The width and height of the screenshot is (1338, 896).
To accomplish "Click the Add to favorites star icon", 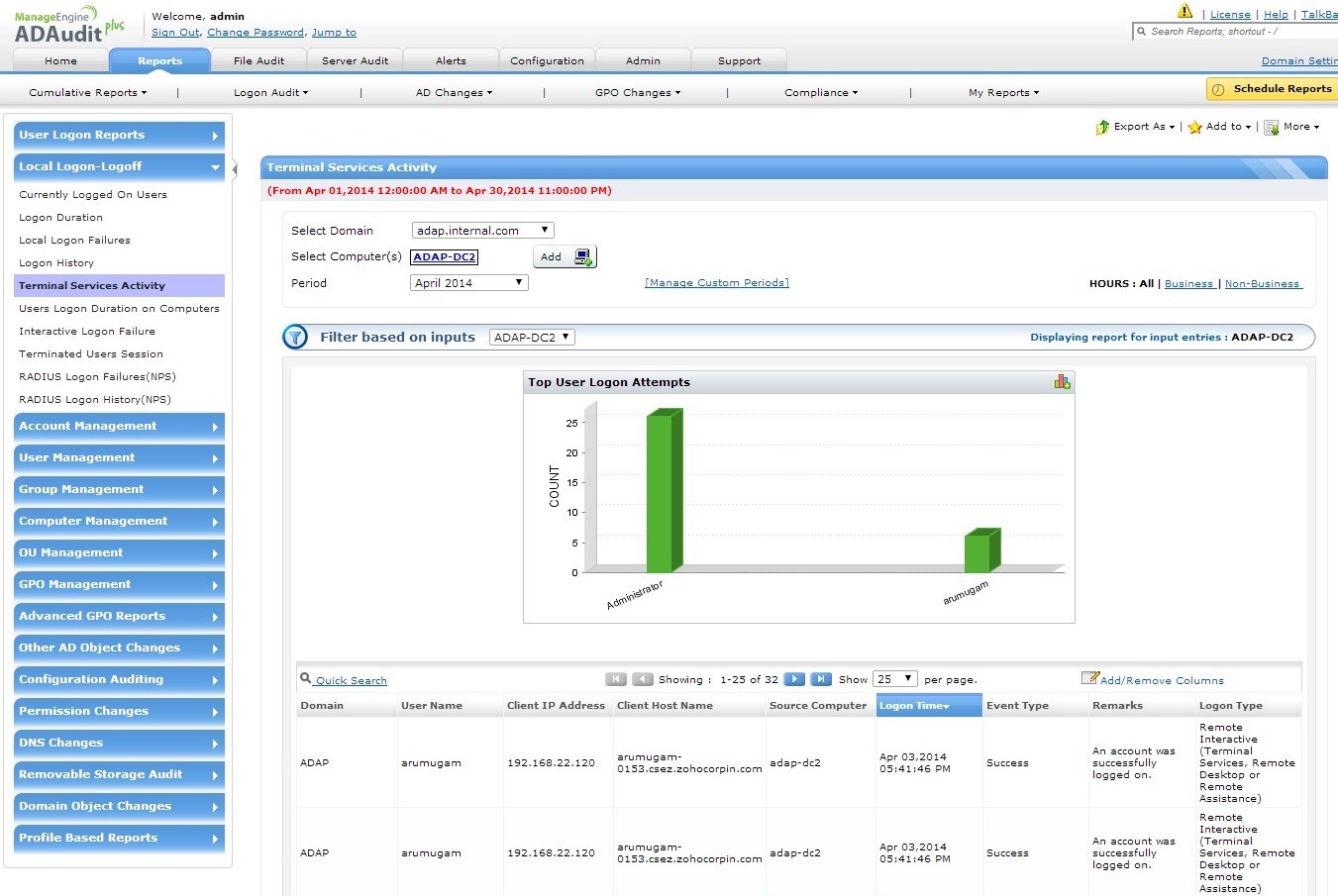I will pyautogui.click(x=1193, y=127).
